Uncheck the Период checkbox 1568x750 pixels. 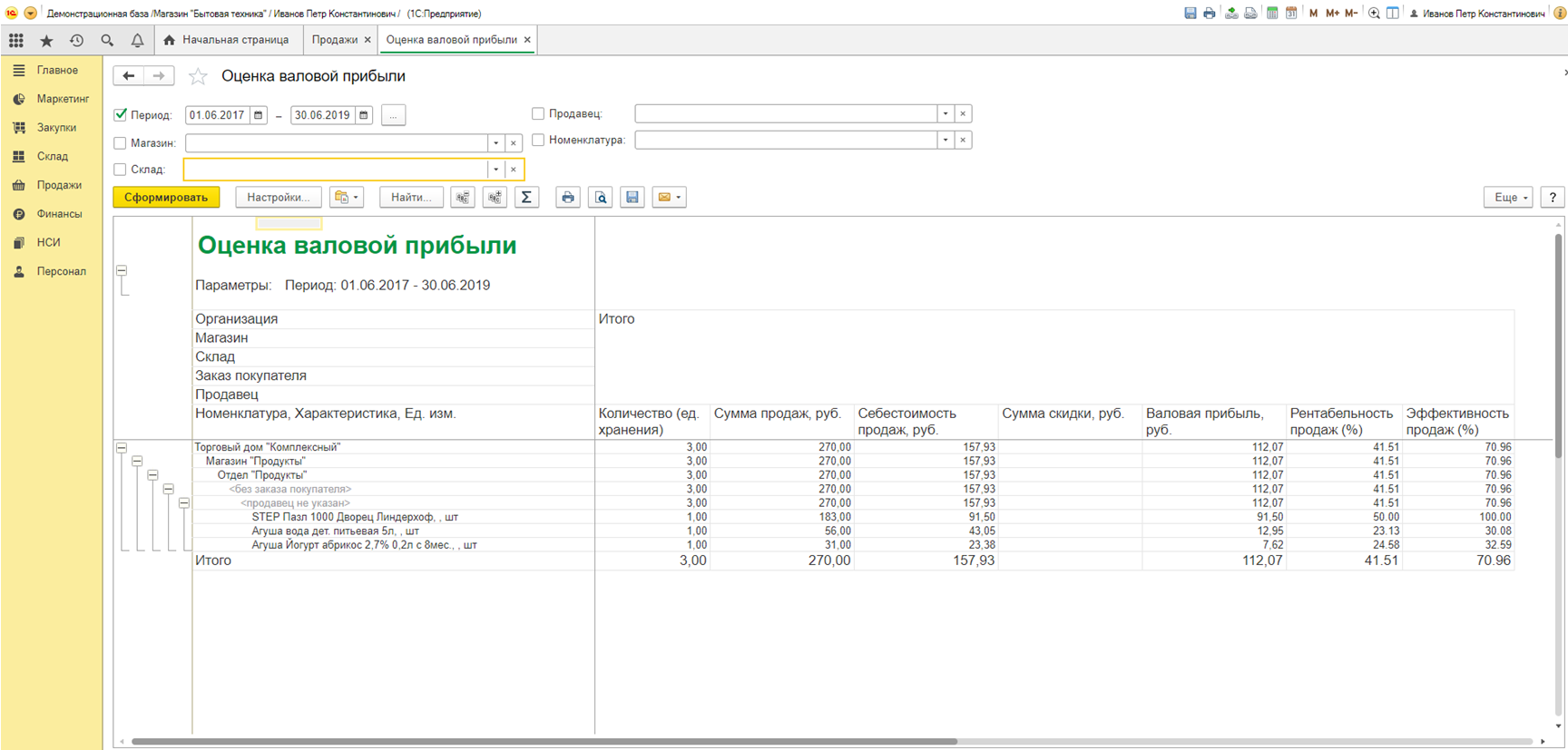coord(121,115)
